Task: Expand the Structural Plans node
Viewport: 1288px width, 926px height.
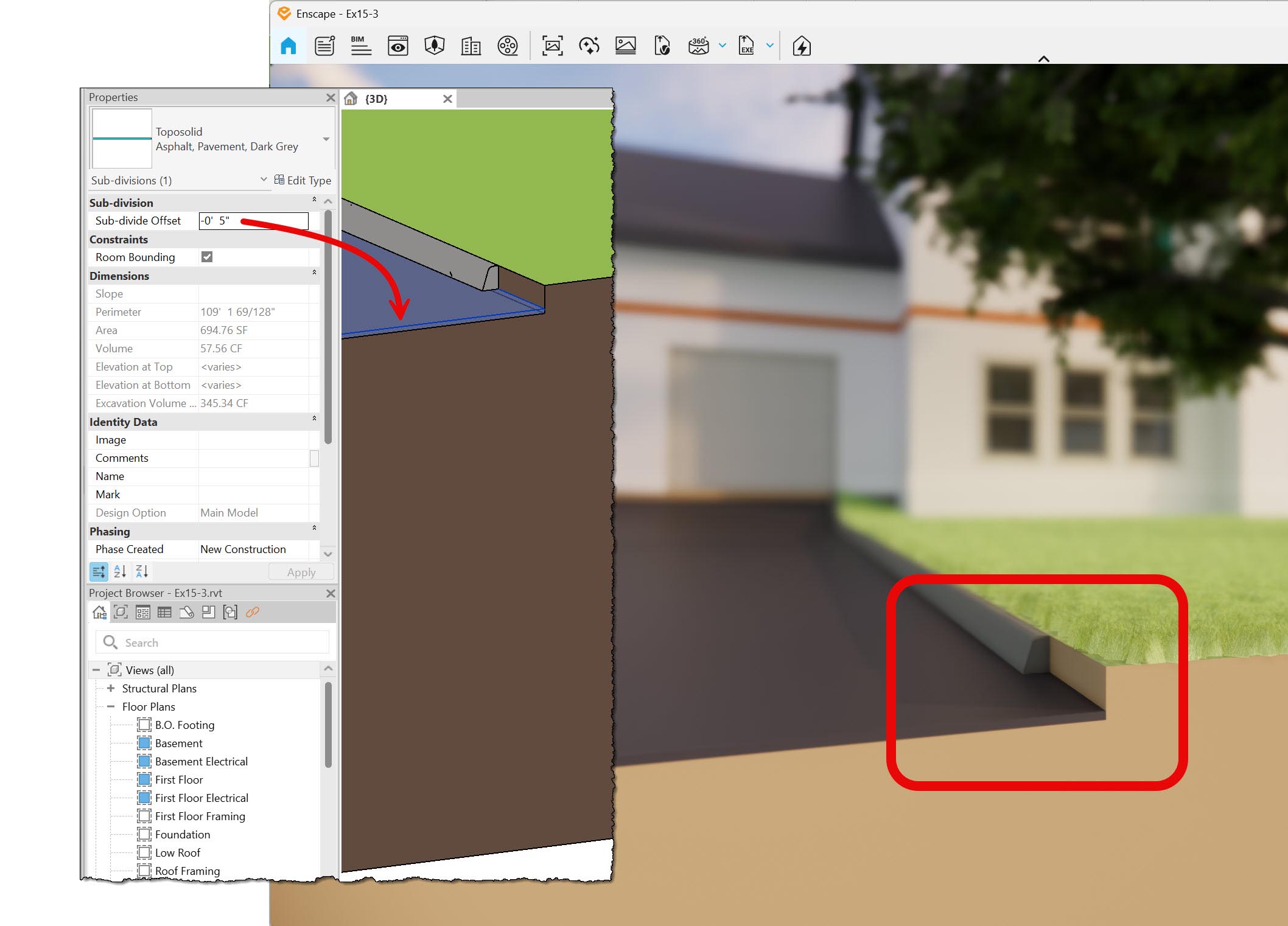Action: point(110,688)
